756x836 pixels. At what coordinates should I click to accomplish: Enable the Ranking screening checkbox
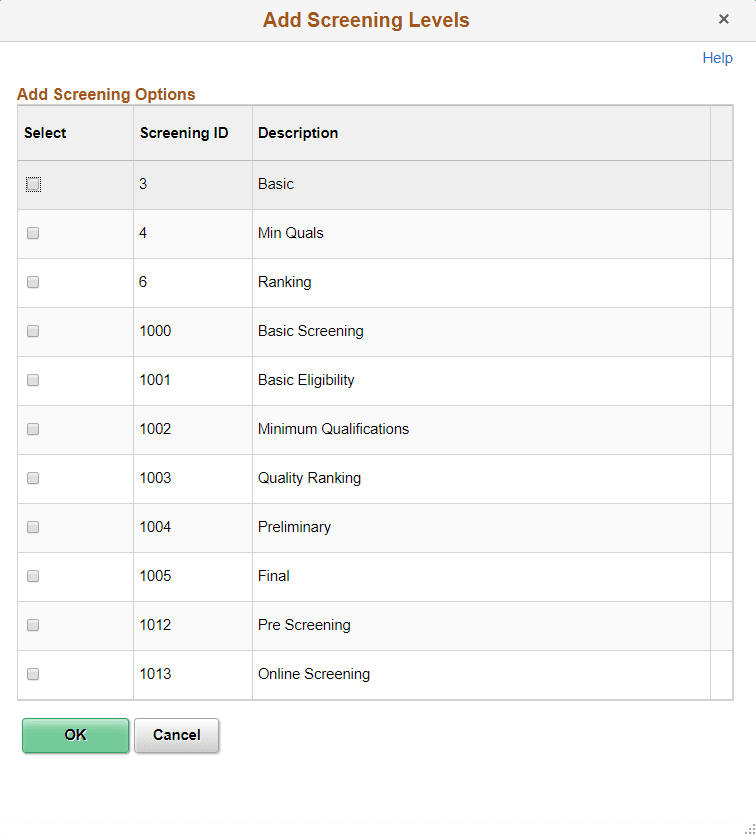[33, 282]
